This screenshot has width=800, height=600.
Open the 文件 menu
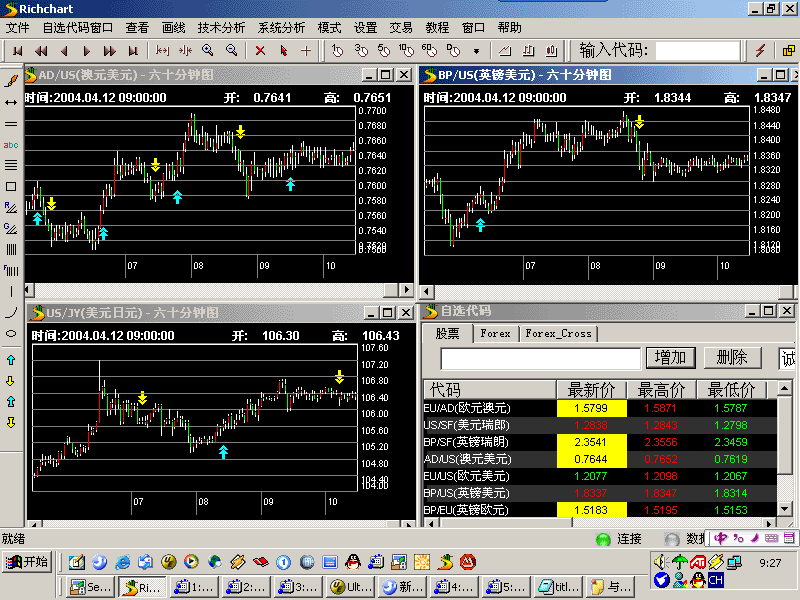point(18,28)
